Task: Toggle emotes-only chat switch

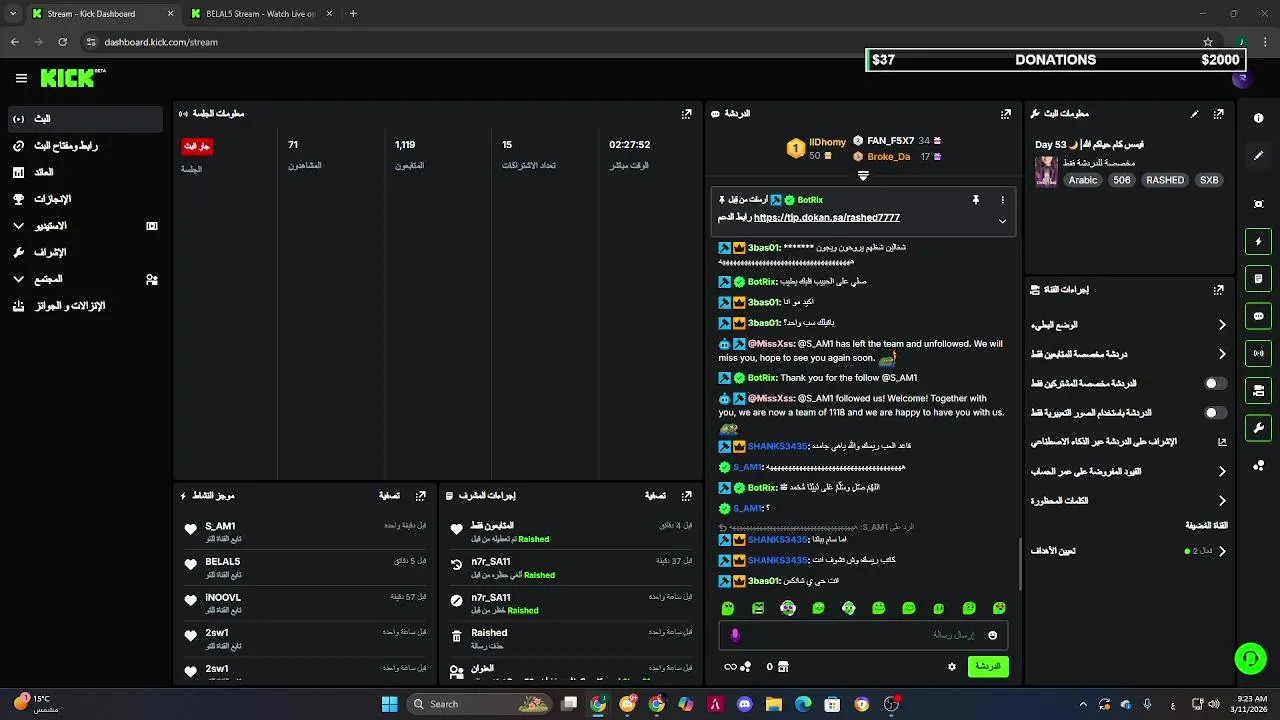Action: pyautogui.click(x=1215, y=412)
